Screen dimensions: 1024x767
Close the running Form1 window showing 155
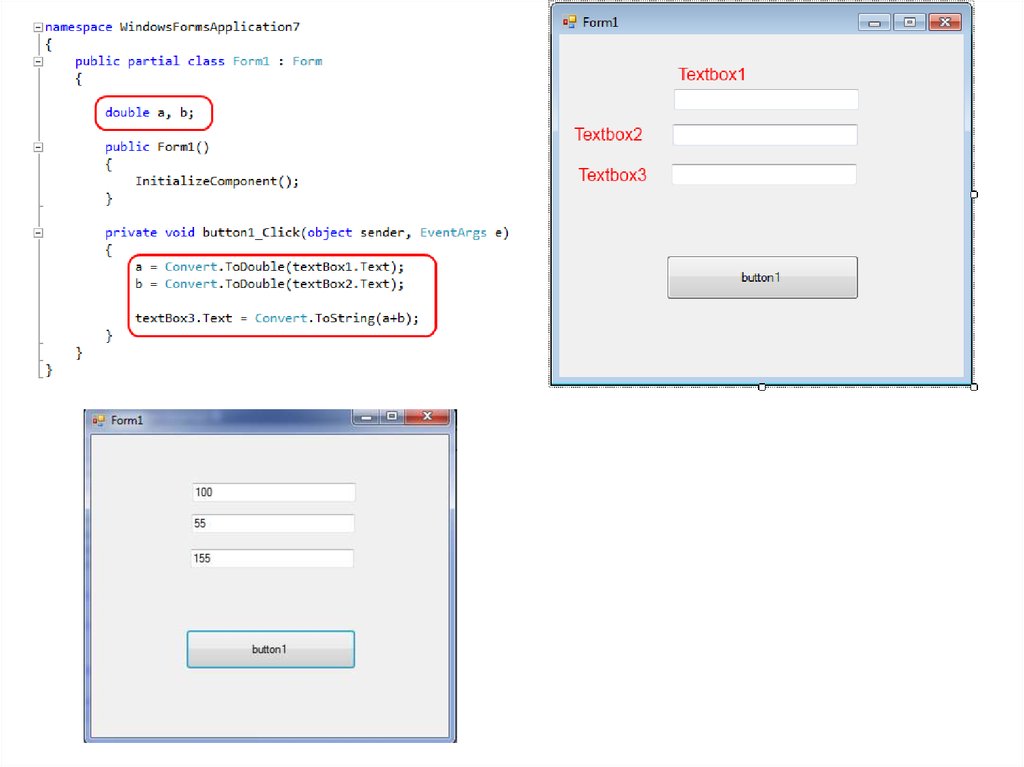pos(429,417)
